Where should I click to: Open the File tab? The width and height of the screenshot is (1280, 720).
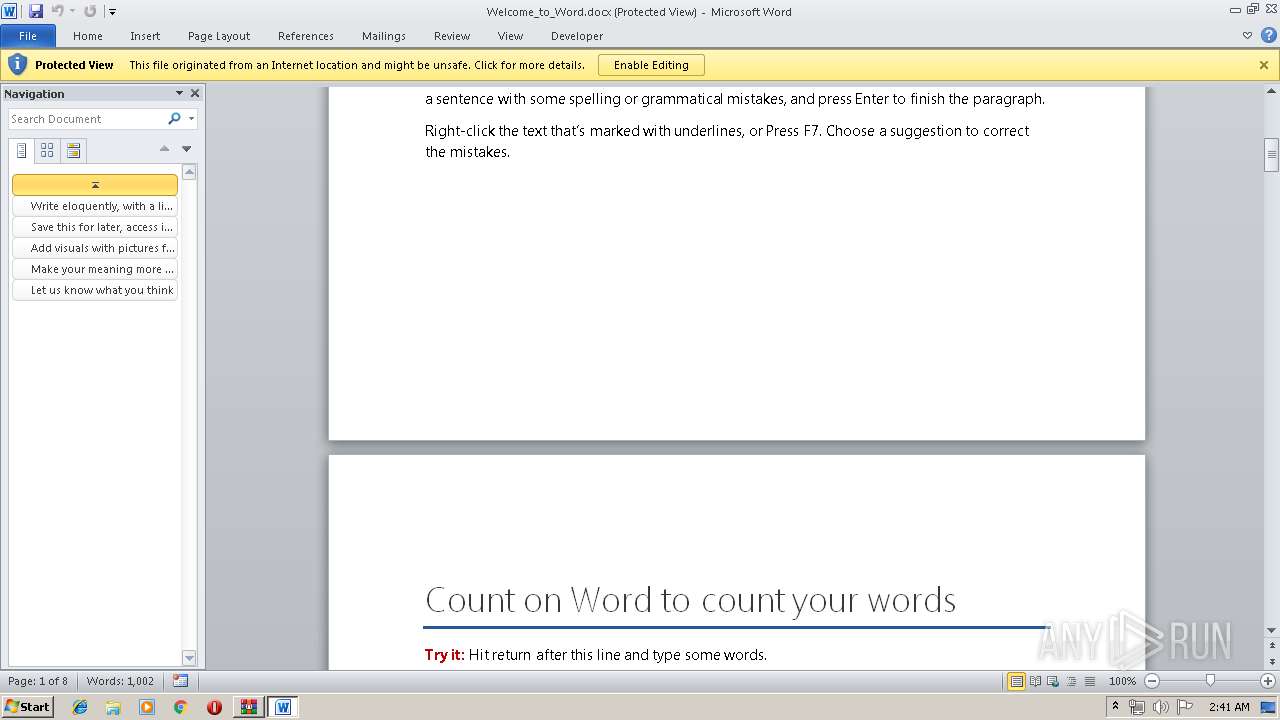tap(28, 36)
